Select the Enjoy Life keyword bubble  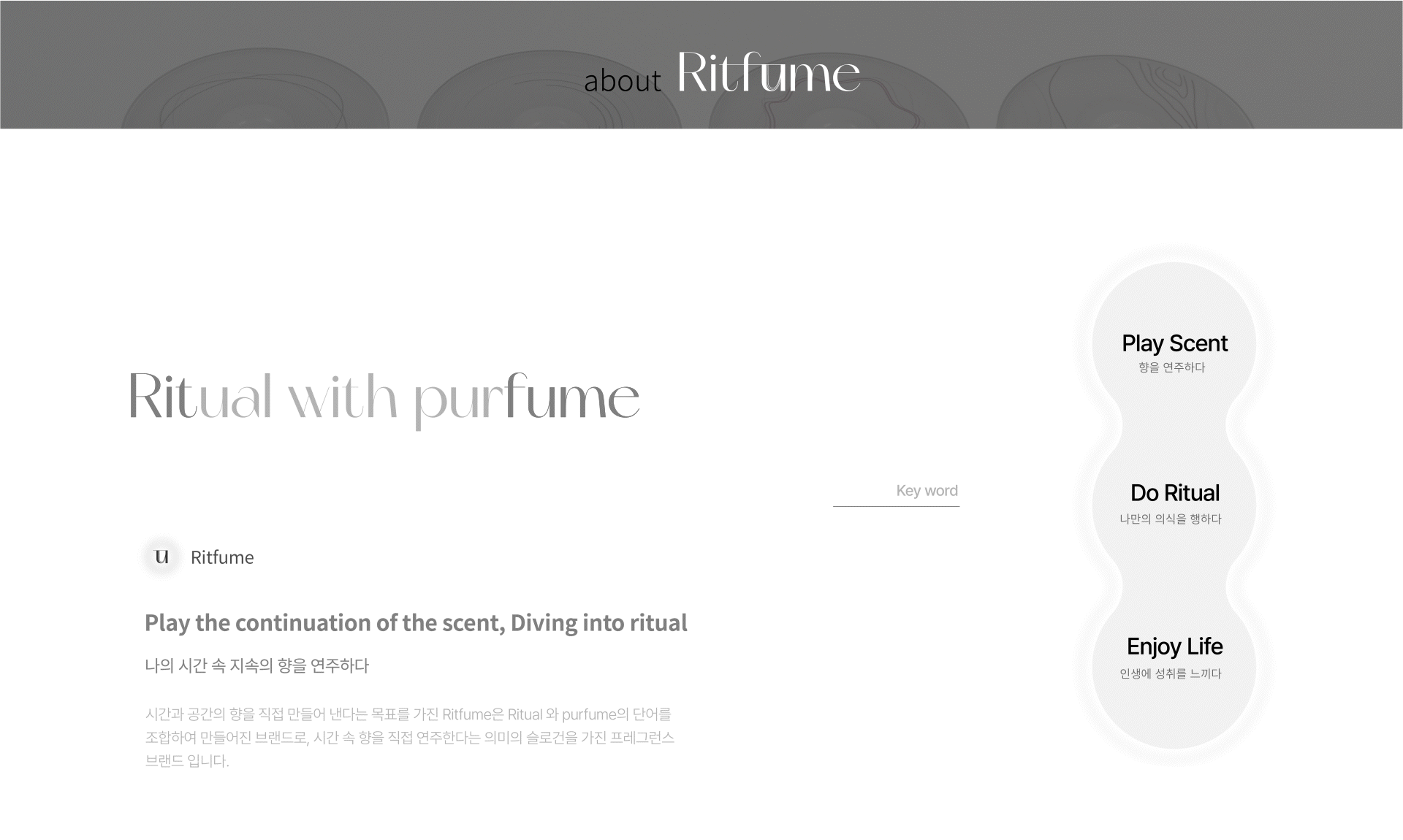coord(1174,646)
